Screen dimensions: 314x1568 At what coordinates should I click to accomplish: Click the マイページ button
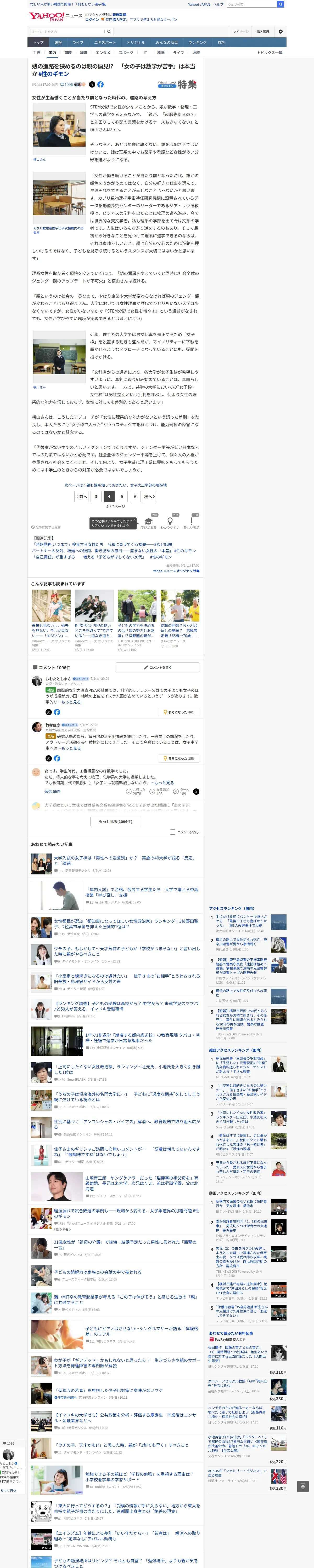point(240,32)
